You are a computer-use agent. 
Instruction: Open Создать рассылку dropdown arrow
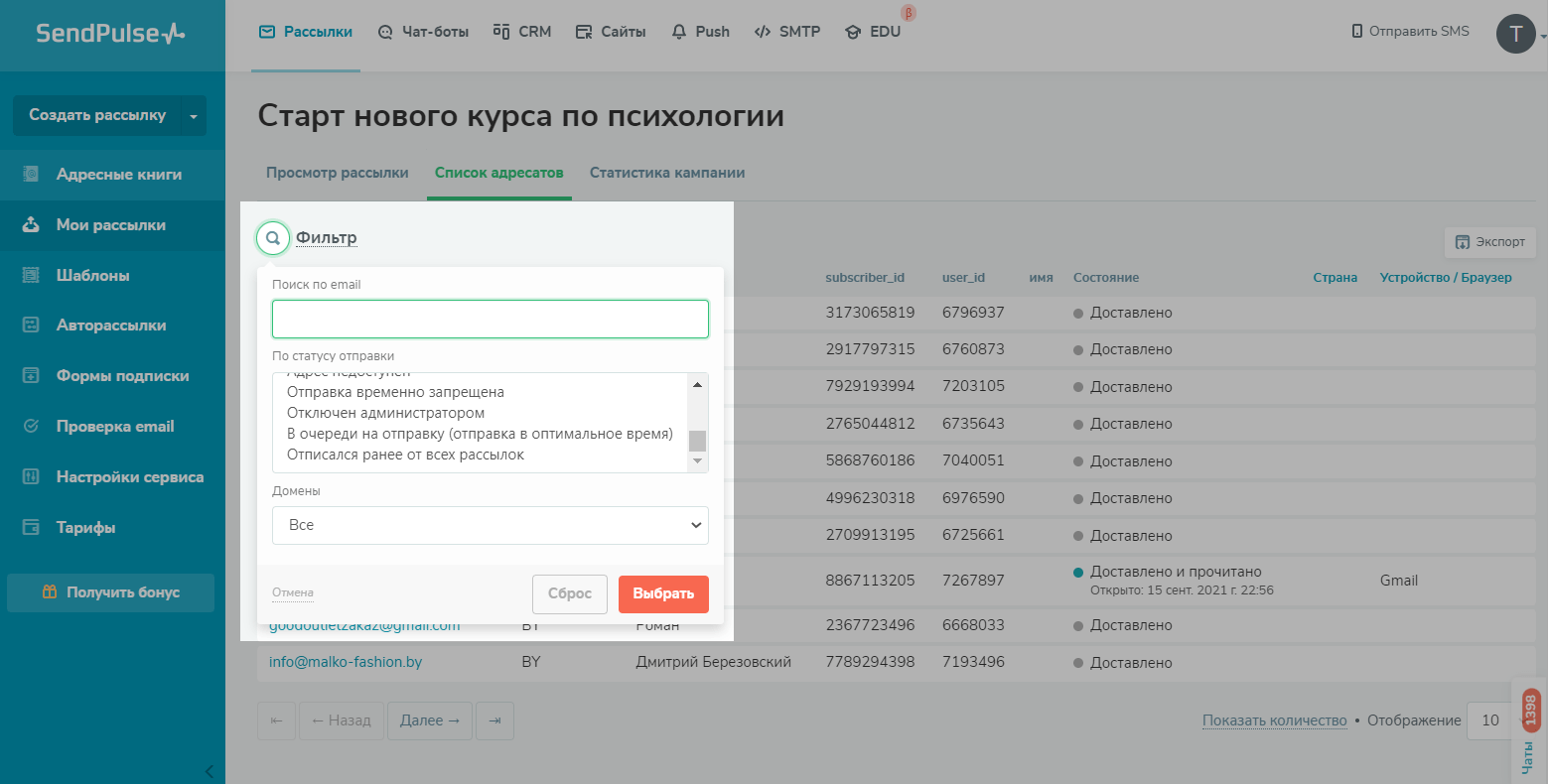pyautogui.click(x=194, y=116)
